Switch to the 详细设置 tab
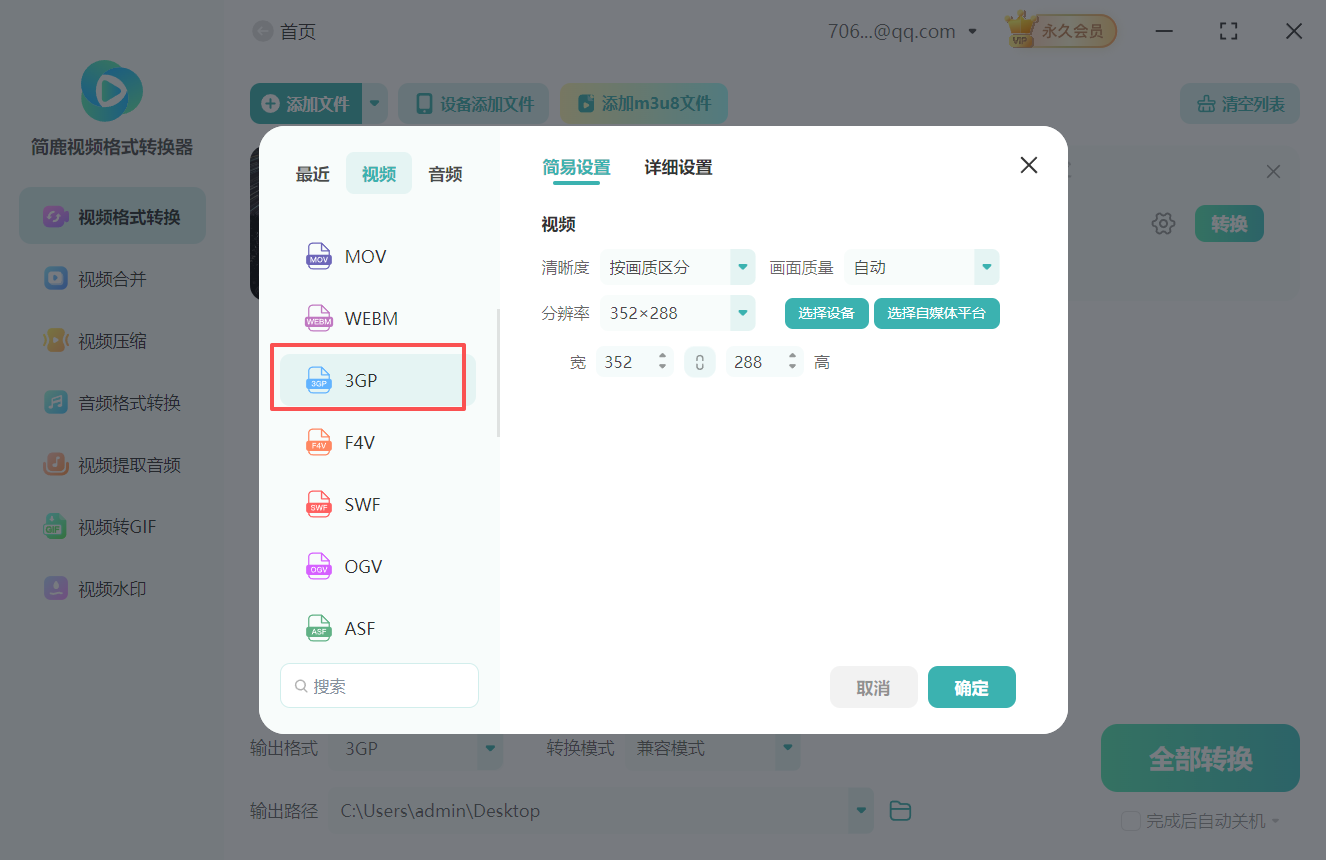The width and height of the screenshot is (1326, 860). pyautogui.click(x=677, y=167)
